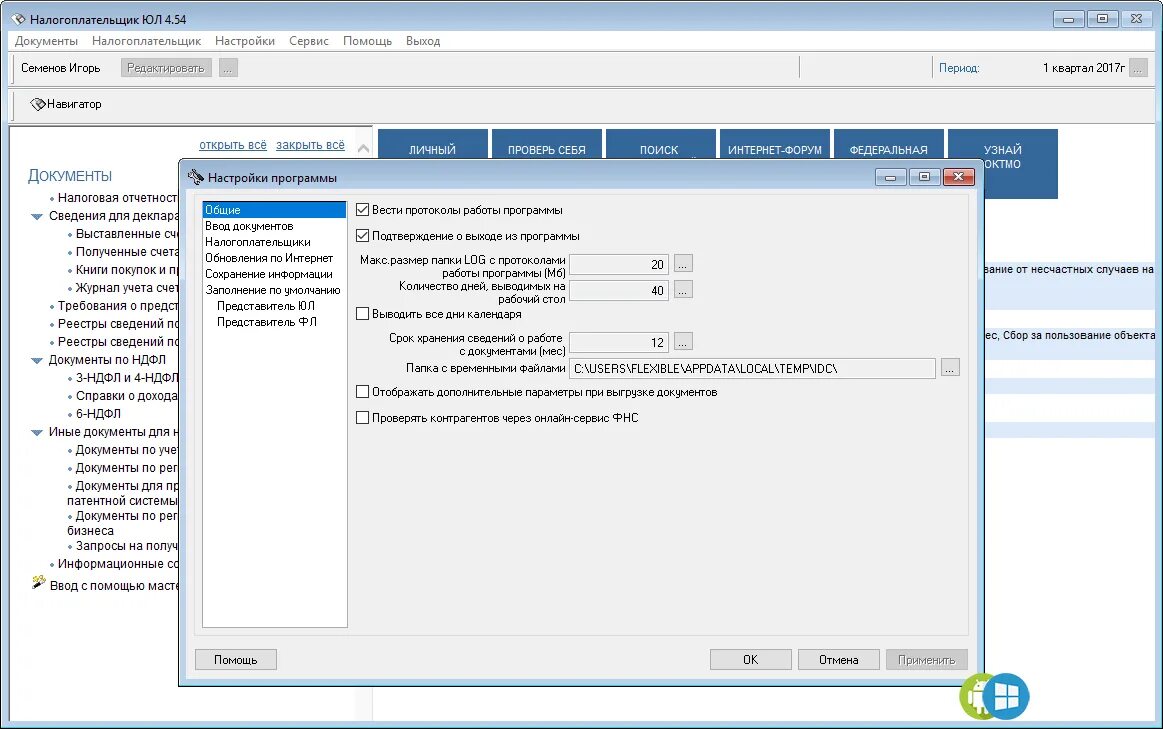Click ПОИСК blue tile
Screen dimensions: 1163x729
click(x=659, y=144)
